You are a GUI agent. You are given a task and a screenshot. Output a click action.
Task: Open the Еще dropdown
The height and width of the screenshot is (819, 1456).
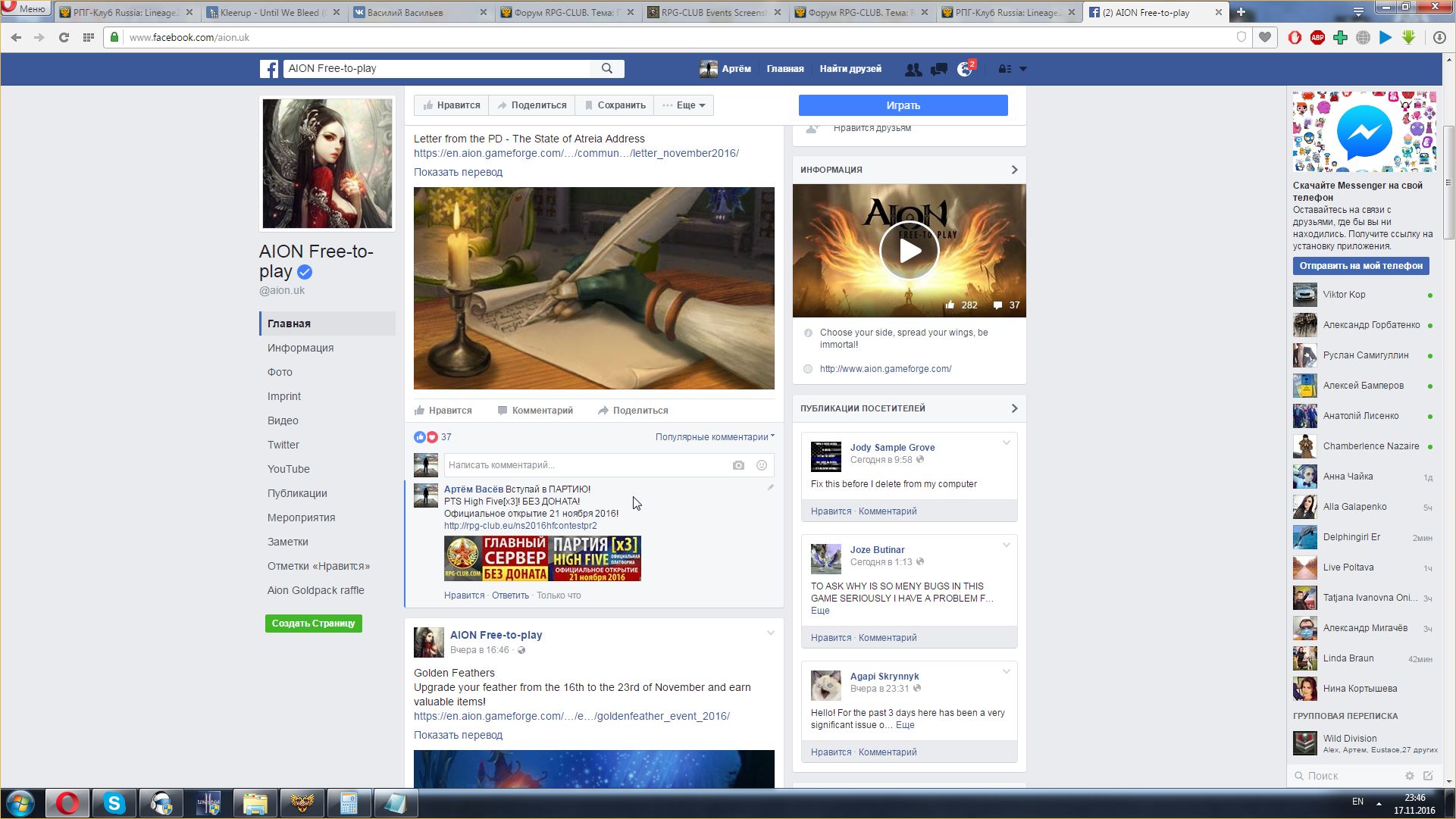coord(684,105)
